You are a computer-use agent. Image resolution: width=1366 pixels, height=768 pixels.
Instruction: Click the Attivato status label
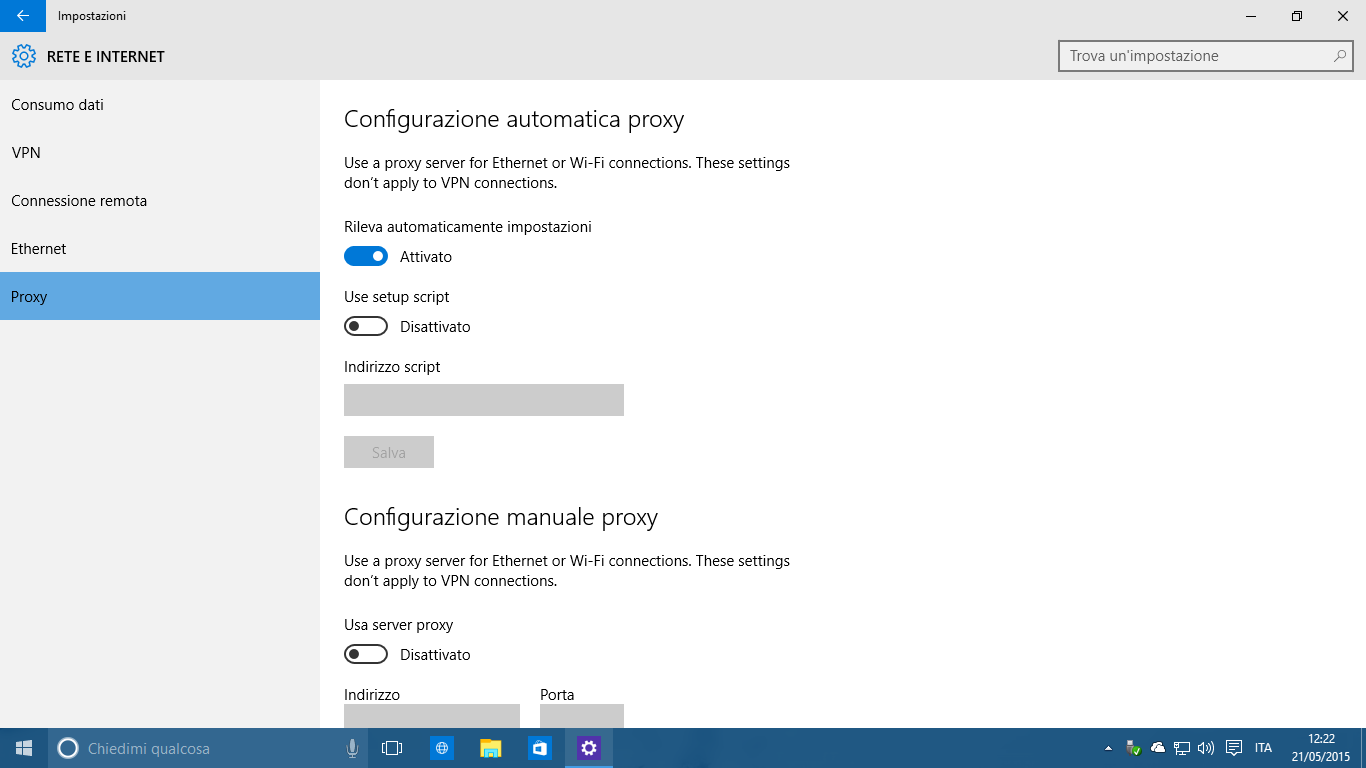pos(426,257)
